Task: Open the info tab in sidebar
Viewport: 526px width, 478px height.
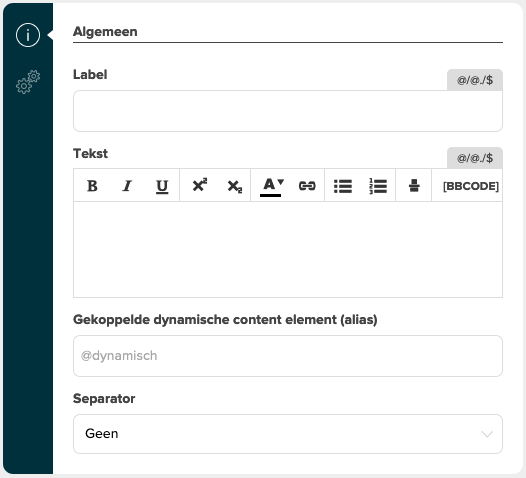Action: (x=28, y=35)
